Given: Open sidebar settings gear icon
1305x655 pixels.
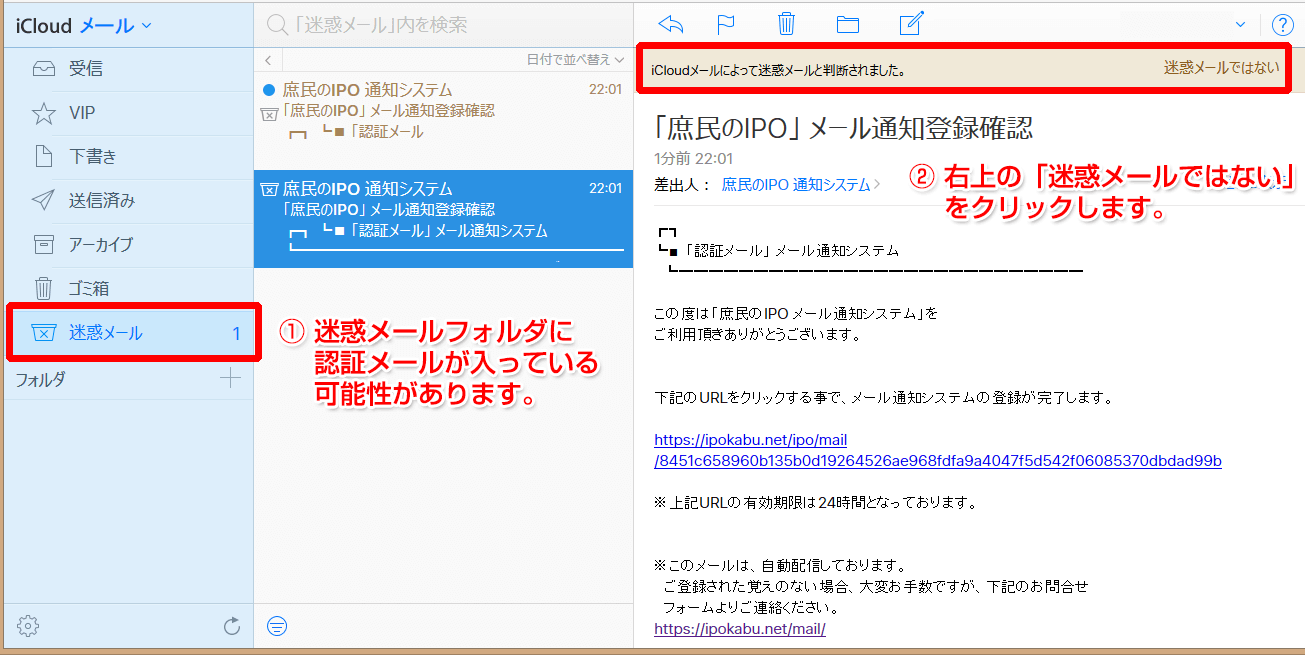Looking at the screenshot, I should [28, 627].
